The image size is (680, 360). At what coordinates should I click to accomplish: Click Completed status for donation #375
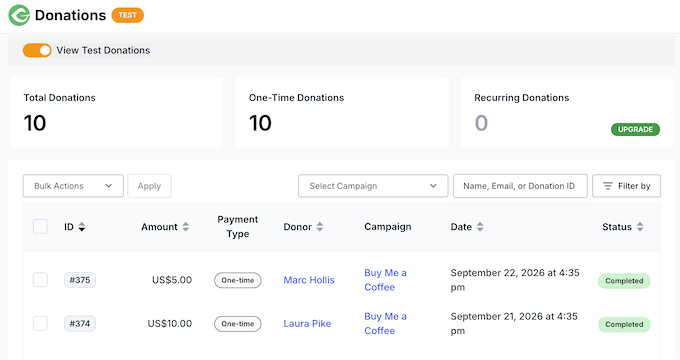point(624,281)
